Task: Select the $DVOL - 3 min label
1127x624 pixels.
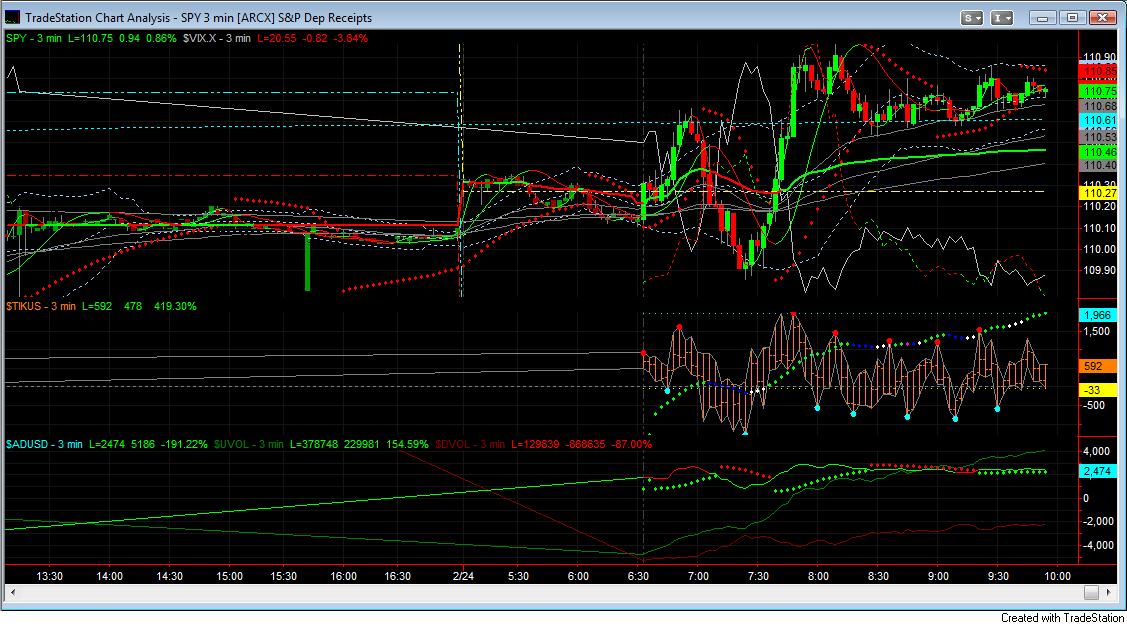Action: pyautogui.click(x=470, y=444)
